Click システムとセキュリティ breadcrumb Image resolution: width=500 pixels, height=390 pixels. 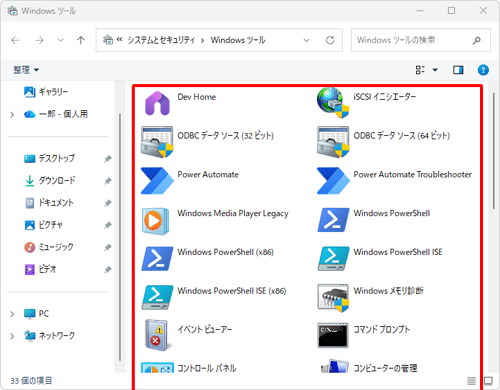(x=161, y=40)
